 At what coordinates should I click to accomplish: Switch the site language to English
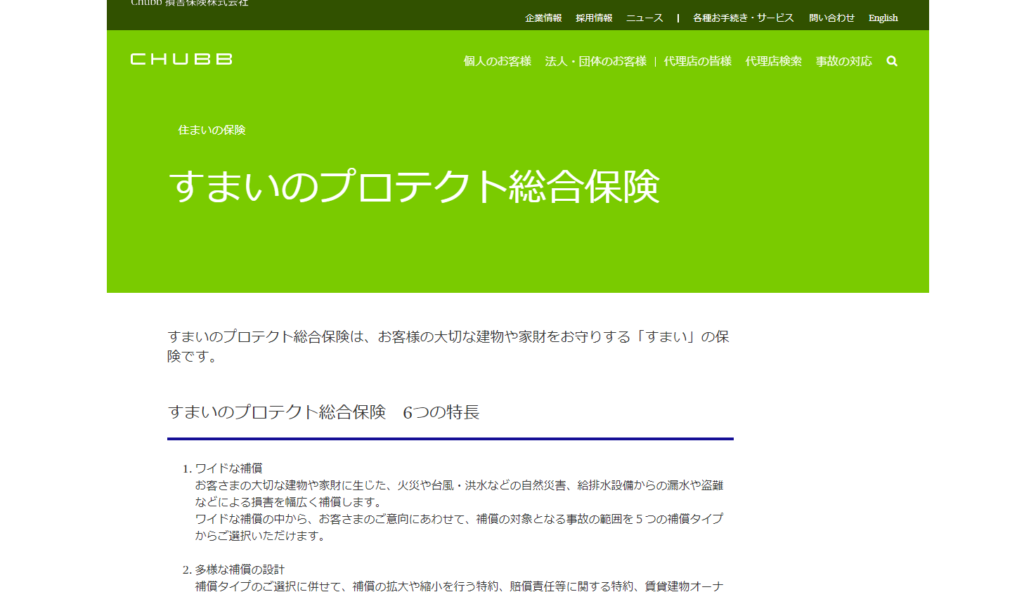883,18
